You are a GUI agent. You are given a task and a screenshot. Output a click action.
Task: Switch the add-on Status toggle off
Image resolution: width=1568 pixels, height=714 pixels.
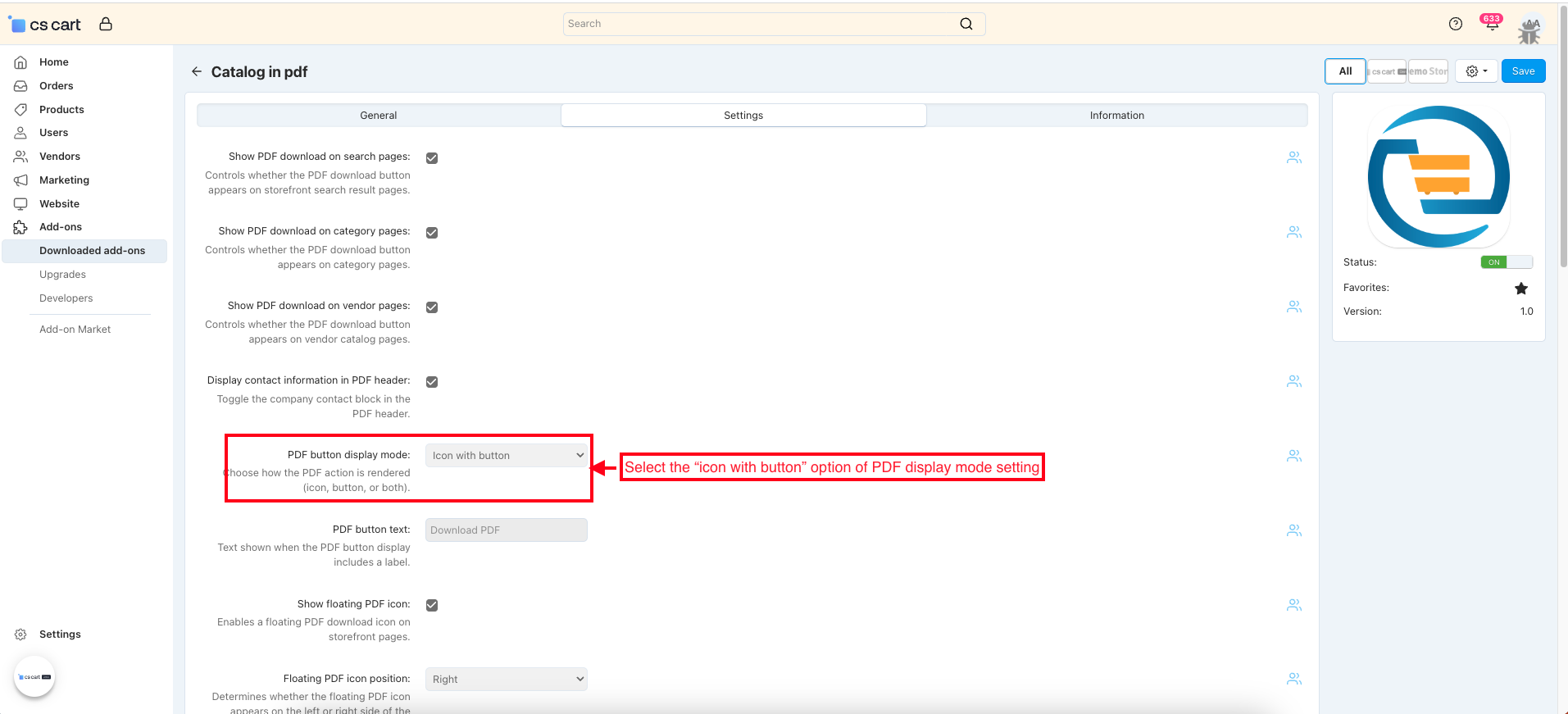(1506, 262)
